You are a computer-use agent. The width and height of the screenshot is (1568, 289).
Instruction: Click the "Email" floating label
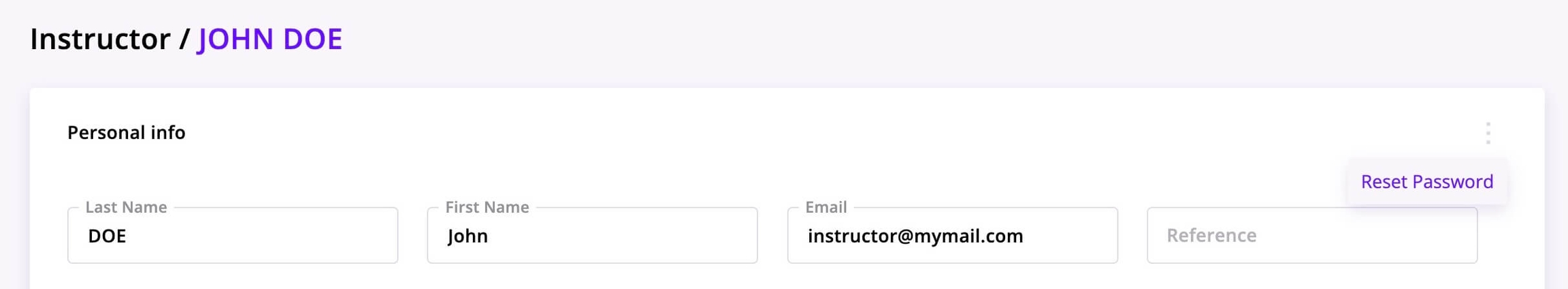pos(826,207)
